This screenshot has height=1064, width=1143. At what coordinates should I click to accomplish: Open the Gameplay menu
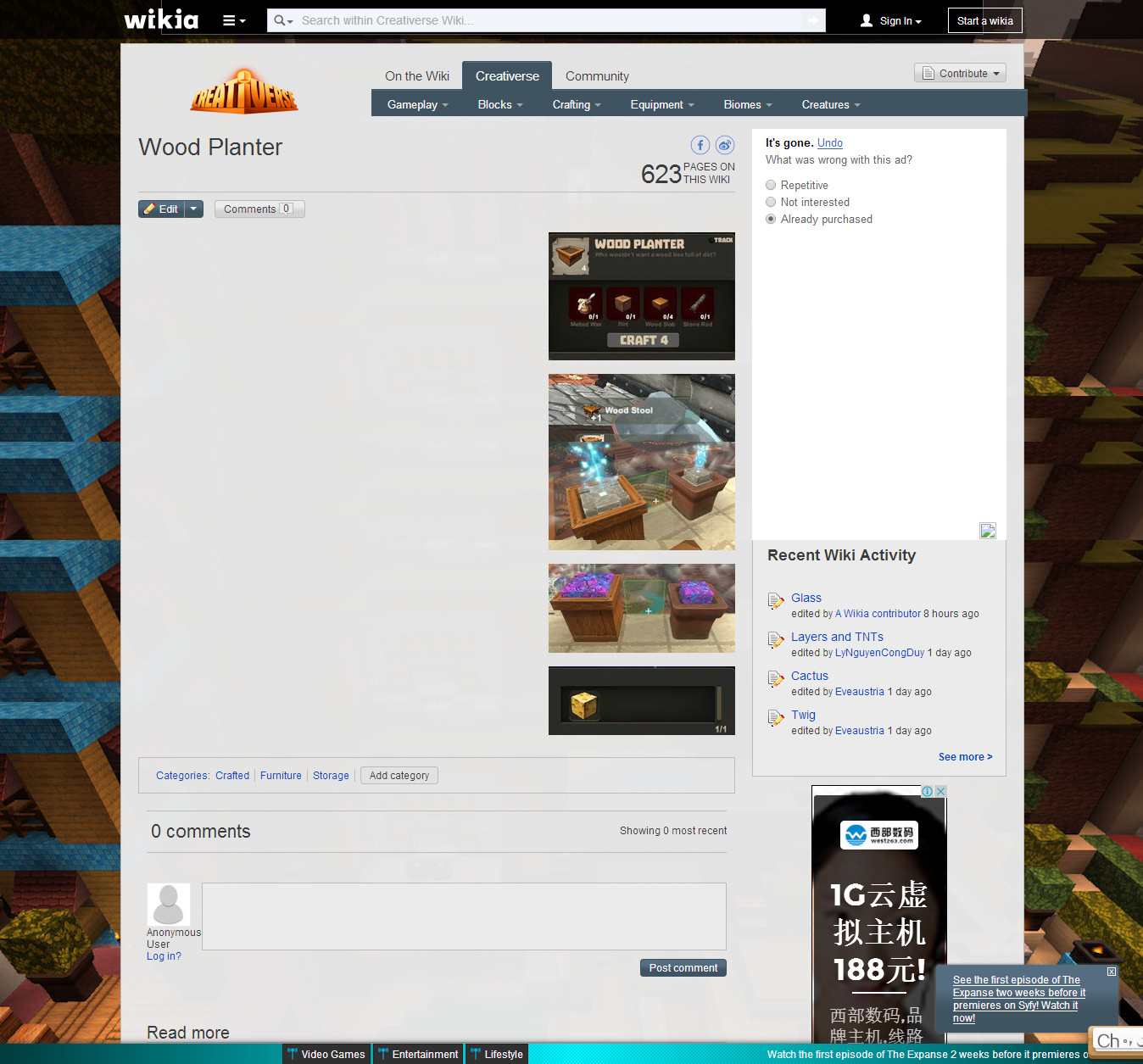417,104
